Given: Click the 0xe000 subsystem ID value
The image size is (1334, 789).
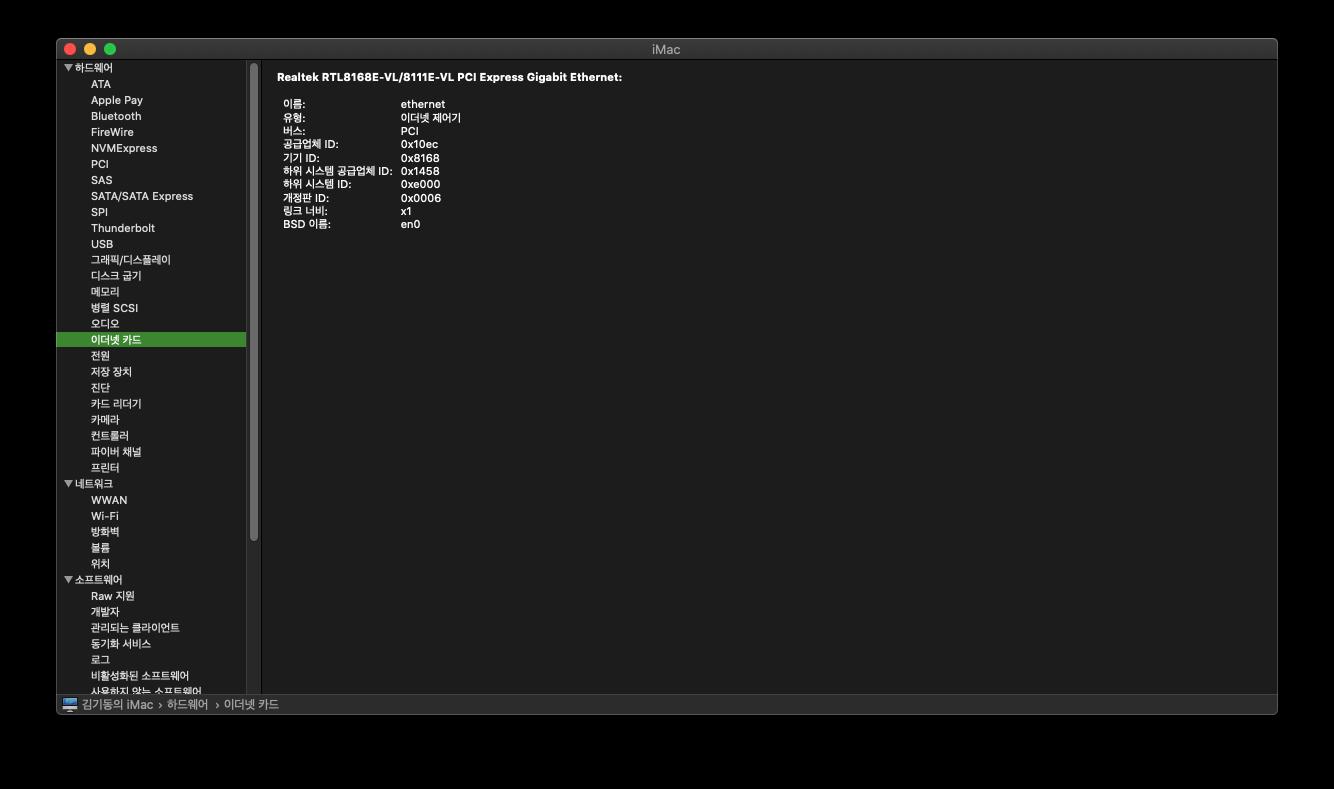Looking at the screenshot, I should [x=420, y=184].
